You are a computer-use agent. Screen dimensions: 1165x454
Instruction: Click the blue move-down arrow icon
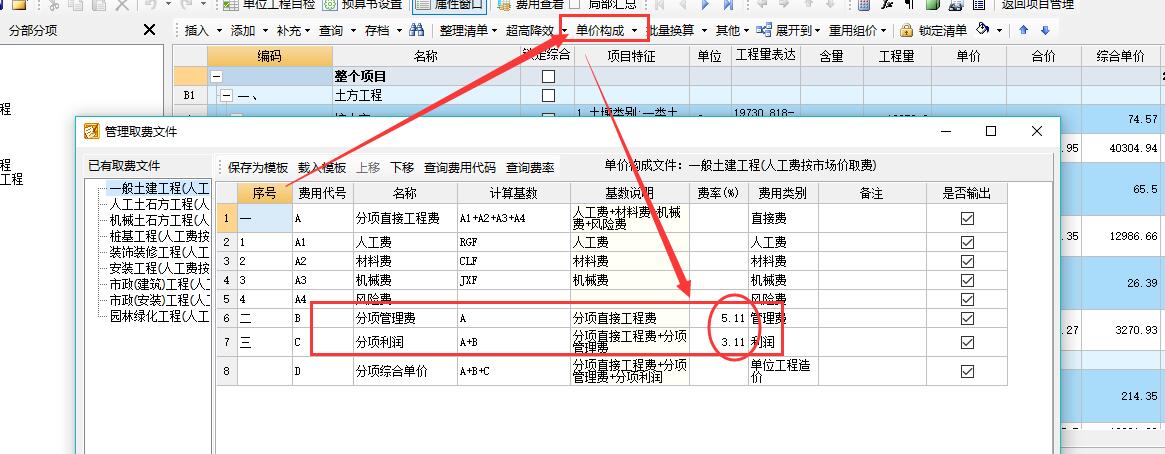1045,30
